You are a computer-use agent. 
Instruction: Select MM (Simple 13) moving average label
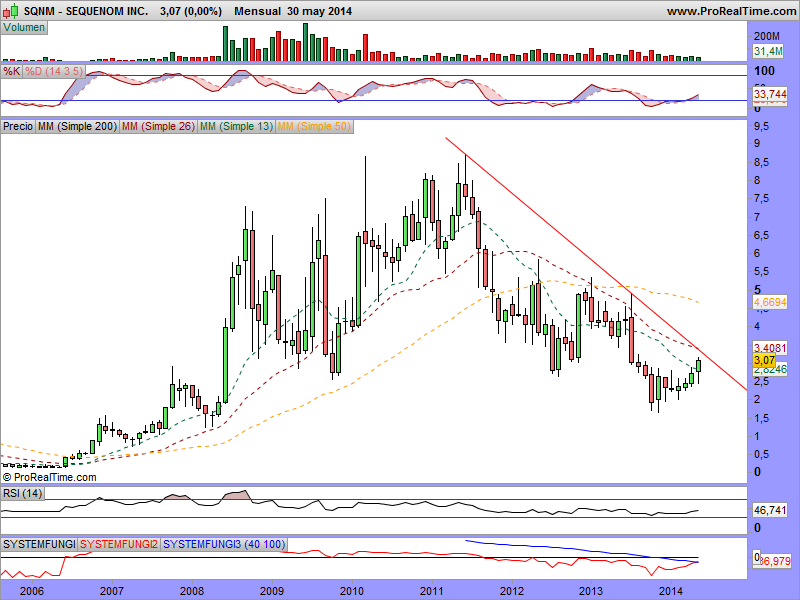coord(236,126)
